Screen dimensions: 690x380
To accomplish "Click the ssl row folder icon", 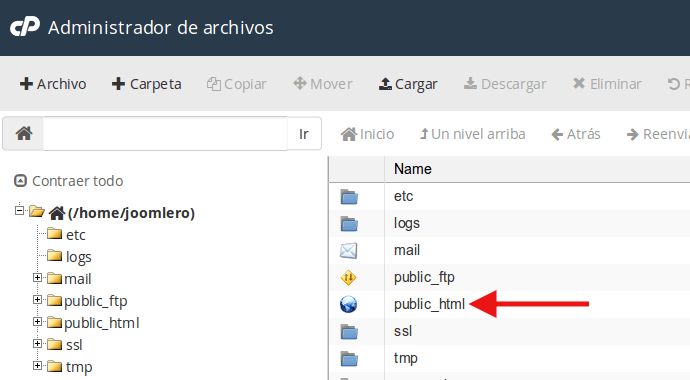I will tap(349, 332).
